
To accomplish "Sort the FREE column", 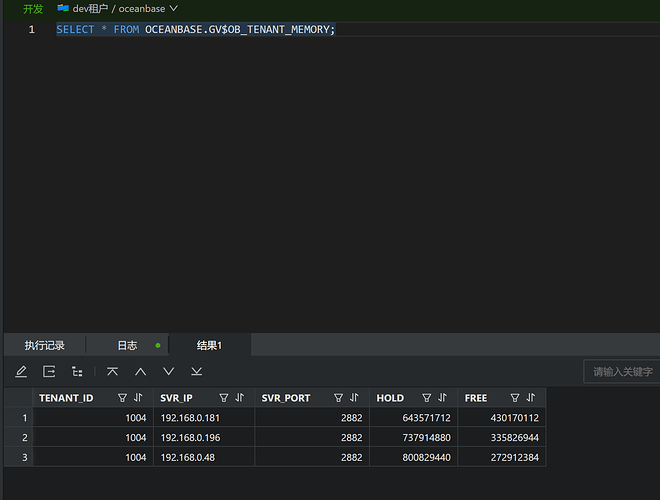I will click(x=531, y=398).
